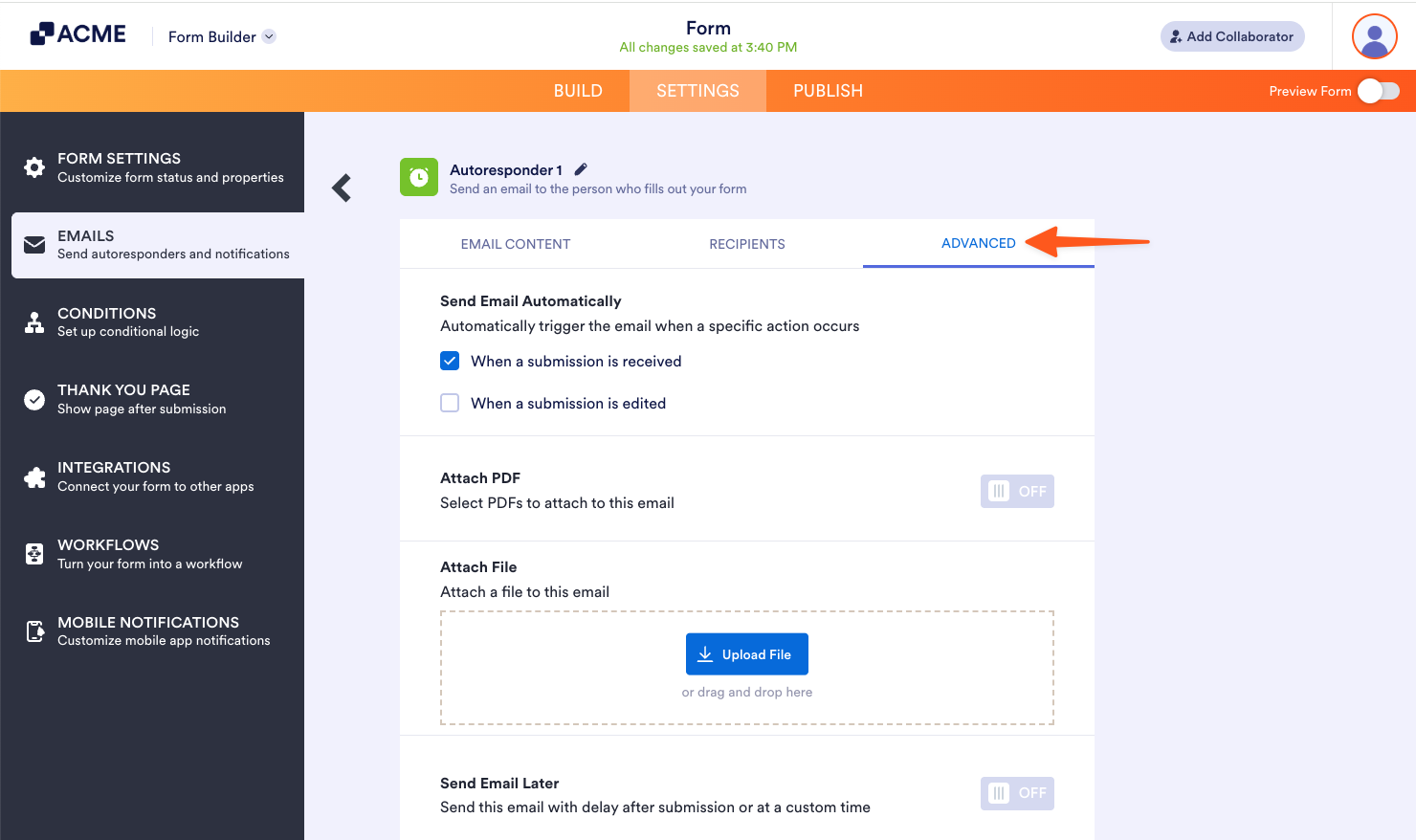Click the Add Collaborator button

(1232, 36)
